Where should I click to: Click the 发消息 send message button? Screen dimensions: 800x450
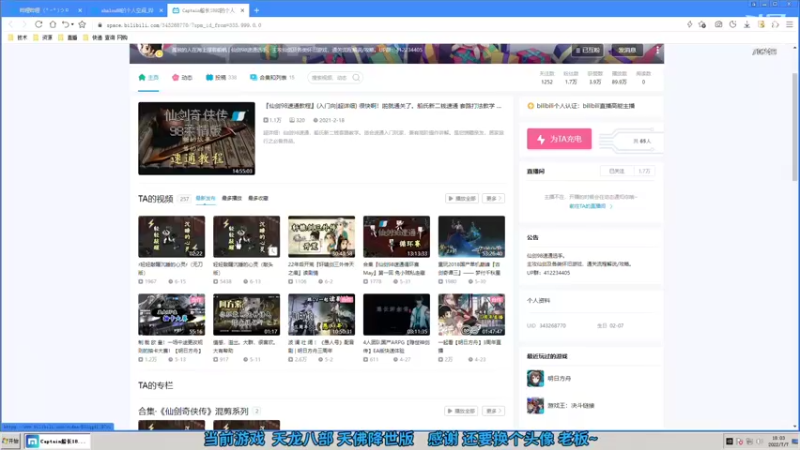(x=627, y=50)
